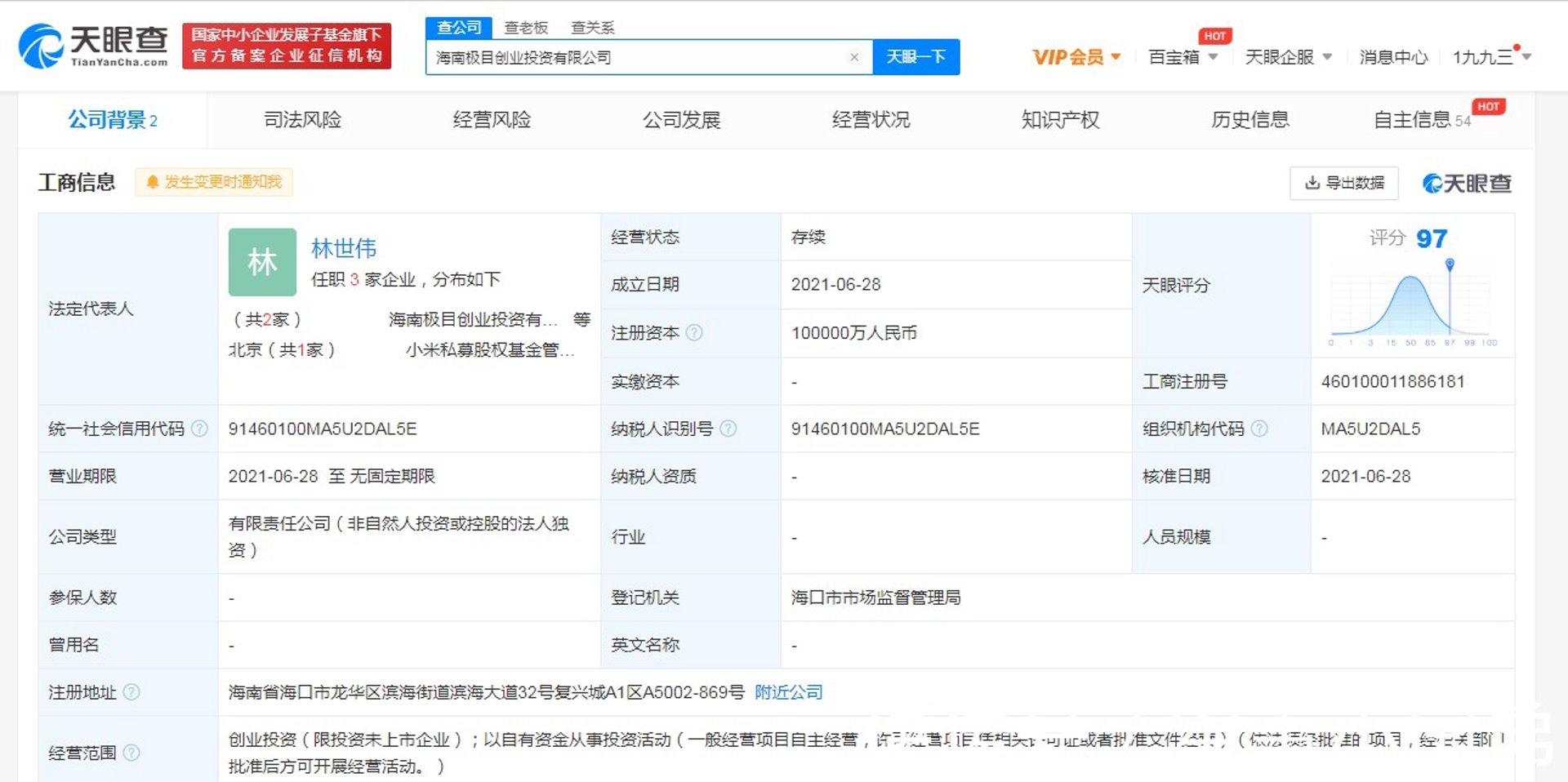Expand the 百宝箱 dropdown menu
The image size is (1568, 782).
(x=1183, y=57)
